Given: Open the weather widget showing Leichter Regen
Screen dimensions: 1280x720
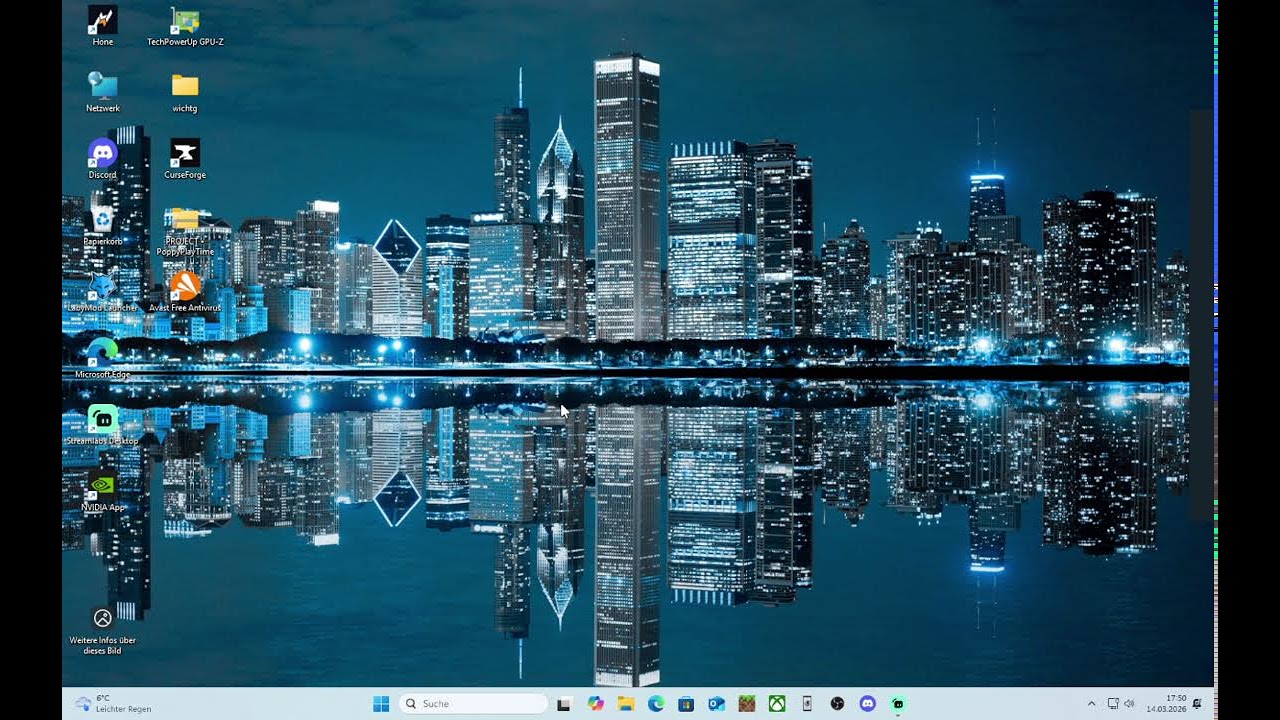Looking at the screenshot, I should pos(113,704).
